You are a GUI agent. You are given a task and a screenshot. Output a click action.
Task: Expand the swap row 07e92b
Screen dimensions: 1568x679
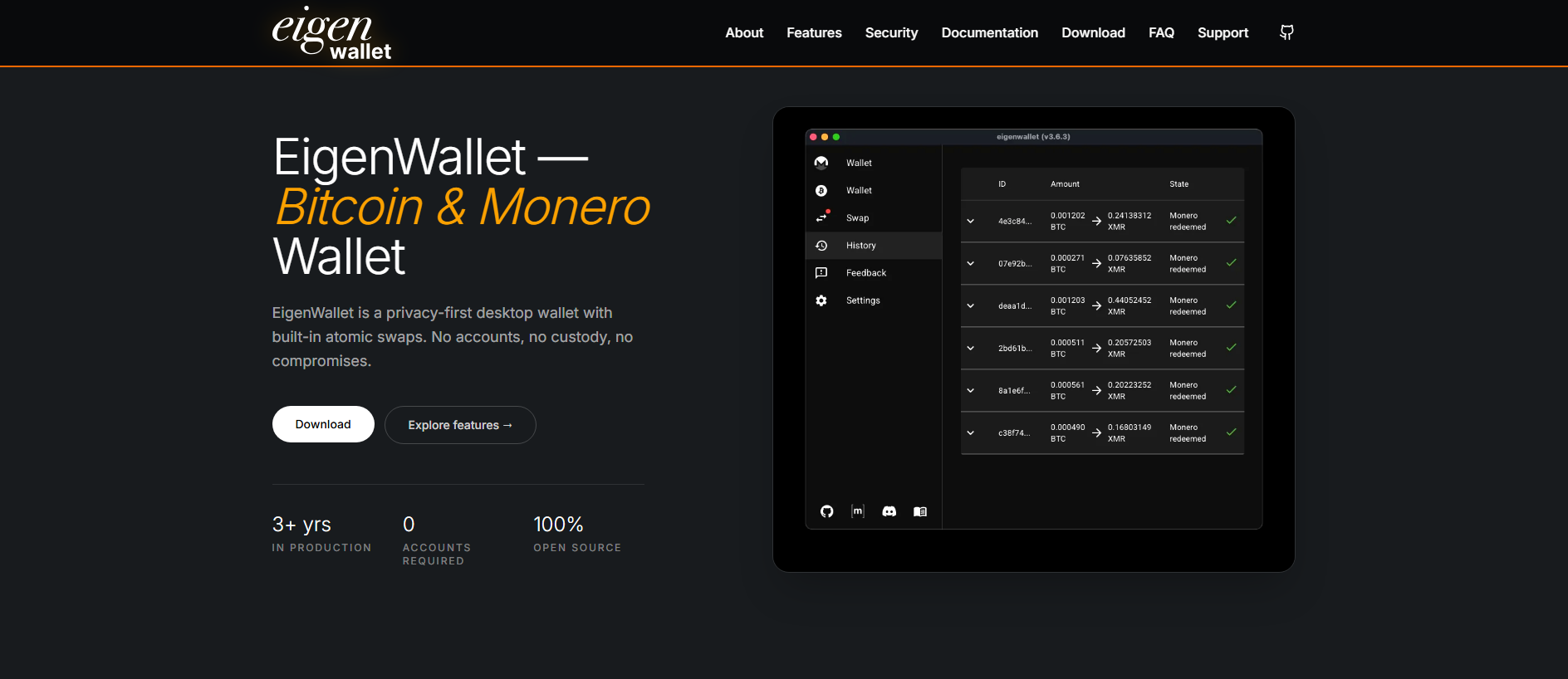pyautogui.click(x=971, y=263)
